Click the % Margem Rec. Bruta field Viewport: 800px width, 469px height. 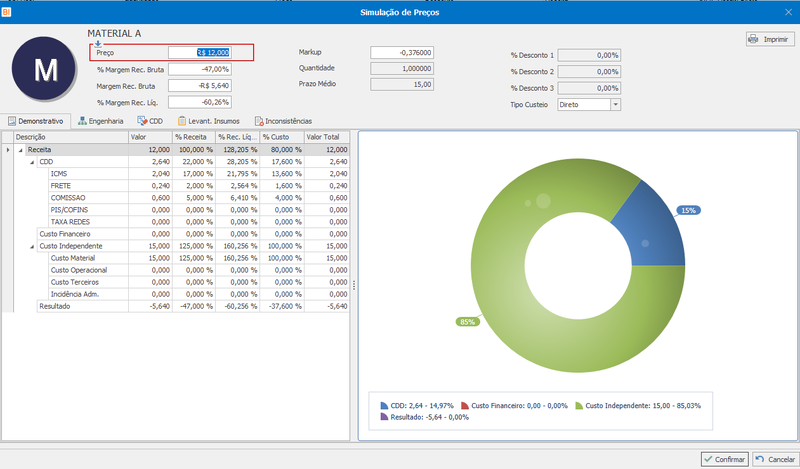tap(199, 69)
